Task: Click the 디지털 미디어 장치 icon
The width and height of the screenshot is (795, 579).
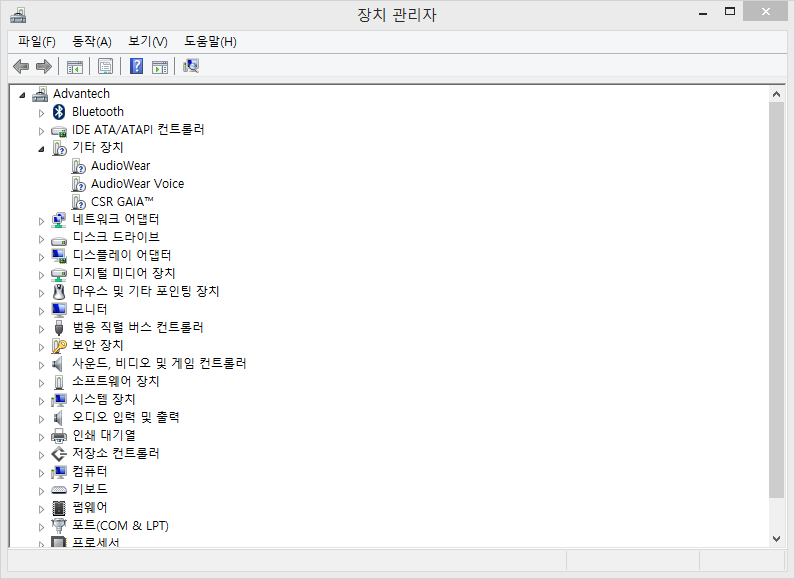Action: point(59,274)
